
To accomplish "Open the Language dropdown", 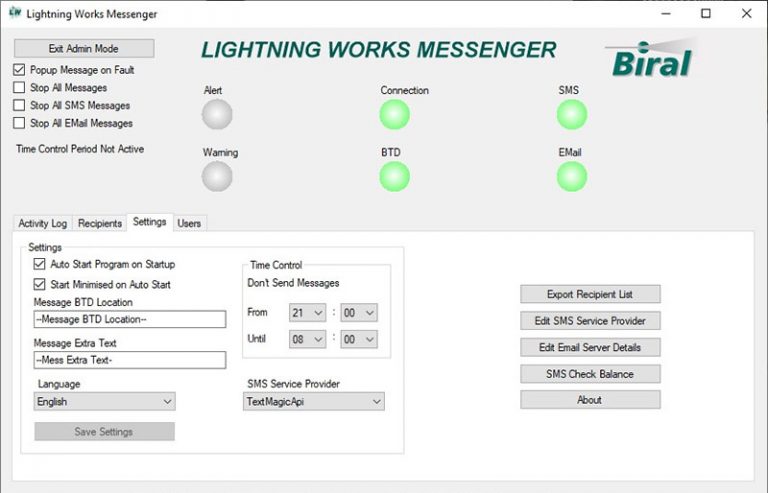I will click(104, 402).
